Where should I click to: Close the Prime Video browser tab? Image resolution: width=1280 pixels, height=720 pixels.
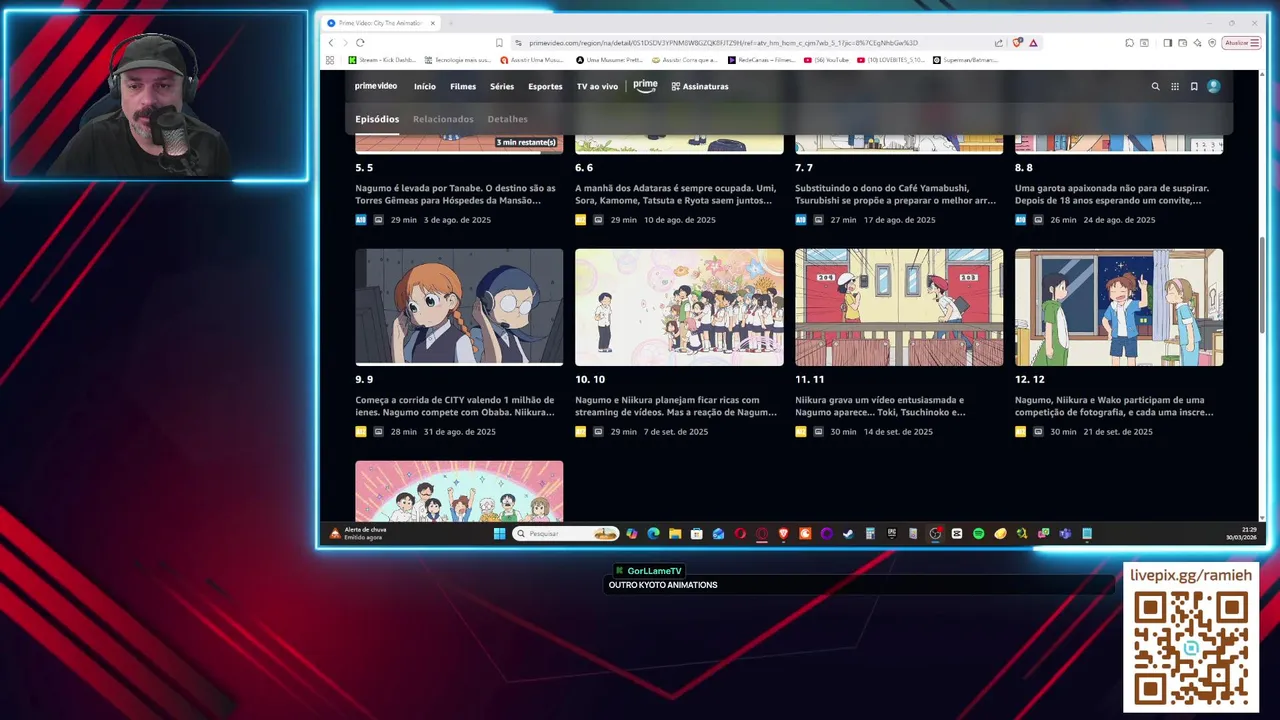[433, 23]
